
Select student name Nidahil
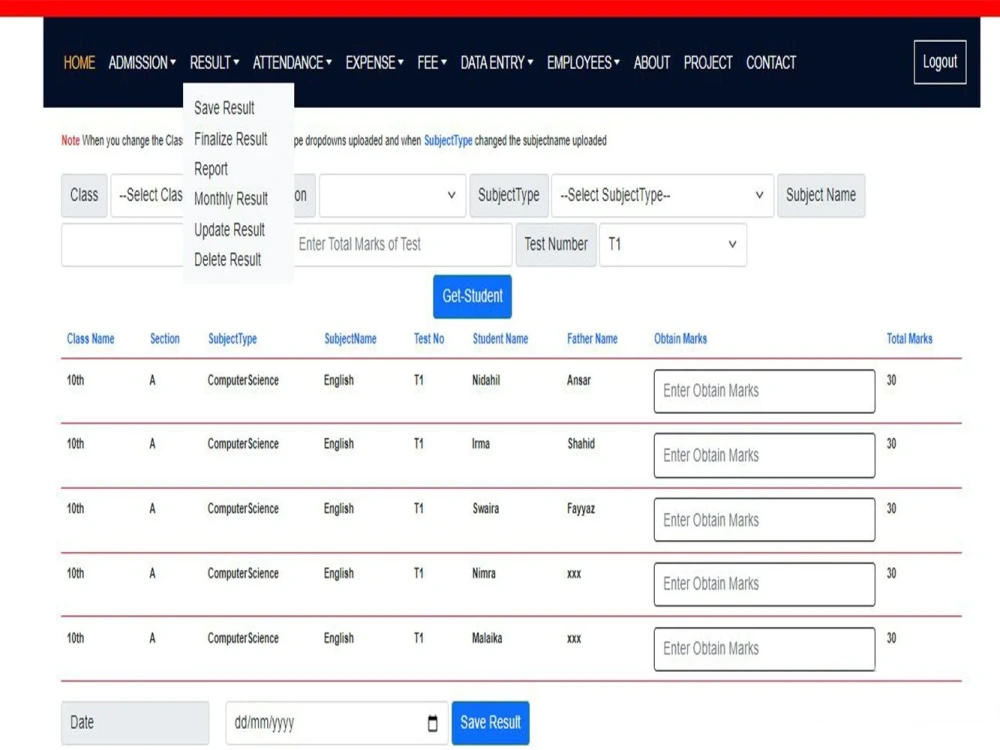[486, 380]
